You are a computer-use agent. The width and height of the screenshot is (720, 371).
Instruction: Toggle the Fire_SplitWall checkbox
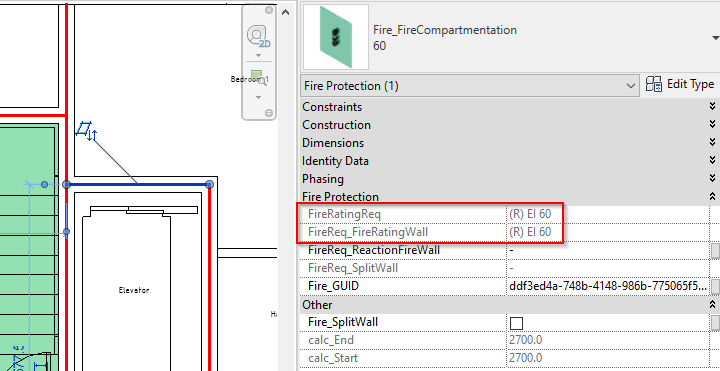point(517,323)
